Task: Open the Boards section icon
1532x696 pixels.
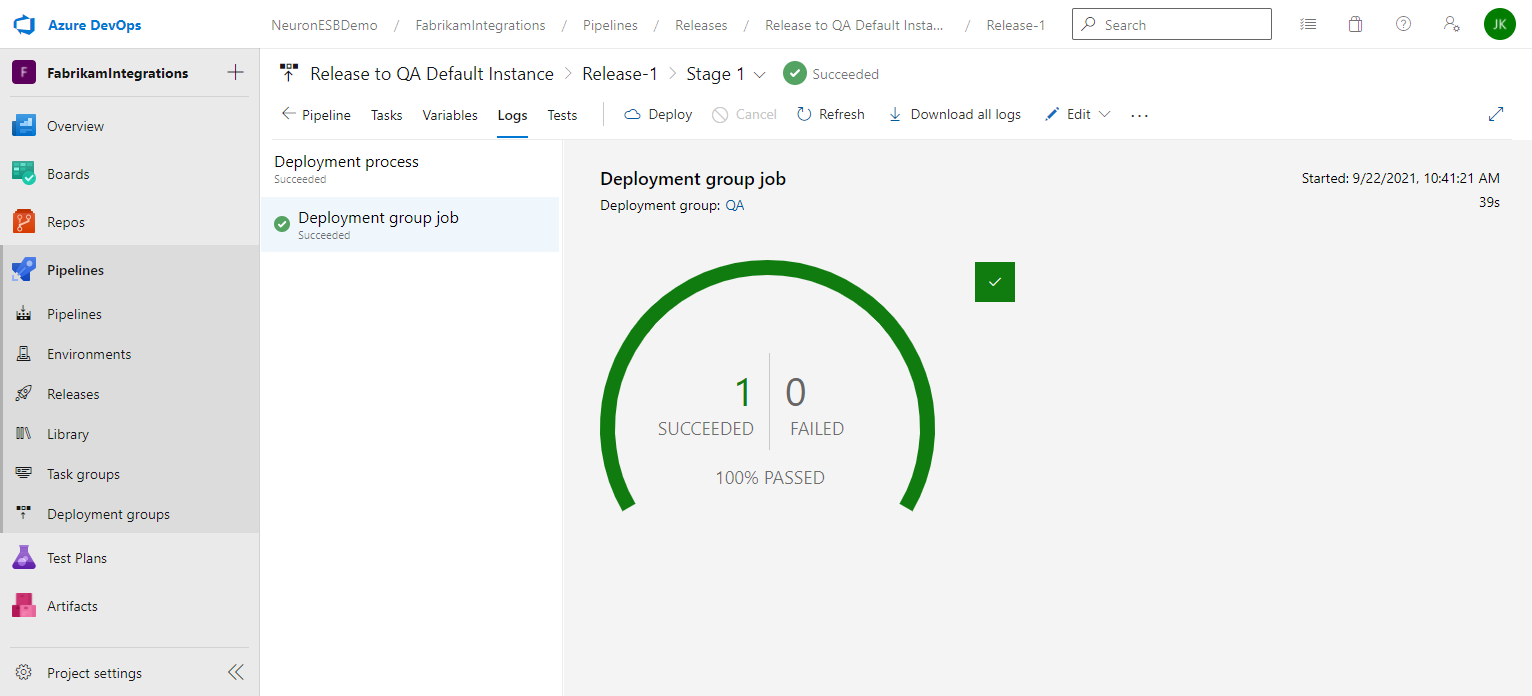Action: (x=24, y=174)
